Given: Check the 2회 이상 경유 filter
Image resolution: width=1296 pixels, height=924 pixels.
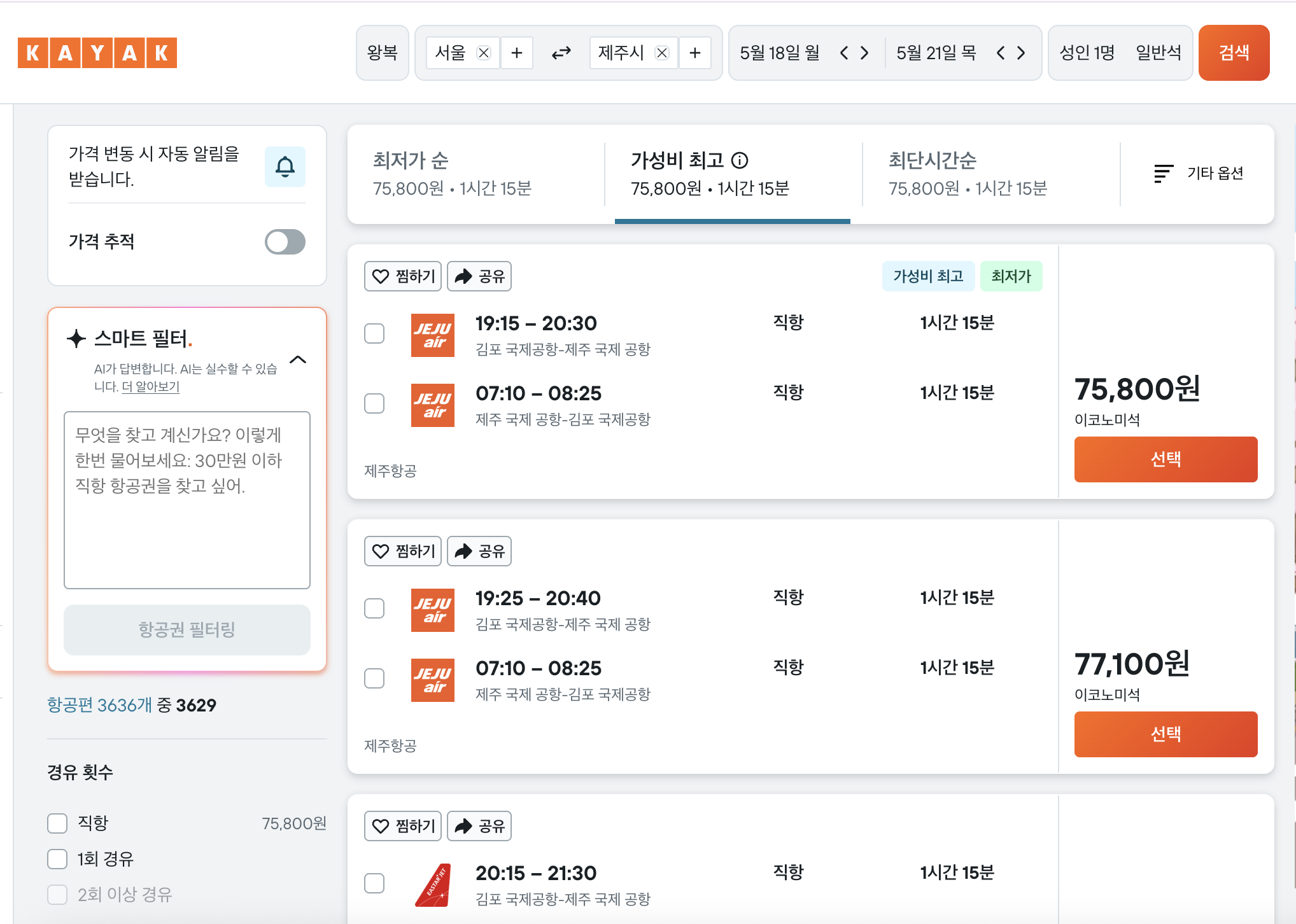Looking at the screenshot, I should click(57, 895).
